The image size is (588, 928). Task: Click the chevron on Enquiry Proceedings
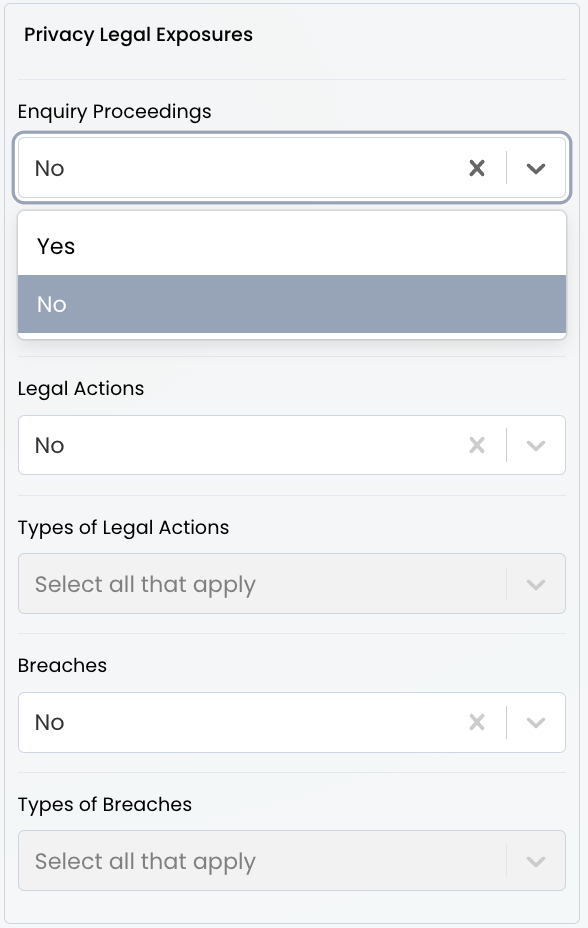pyautogui.click(x=536, y=168)
